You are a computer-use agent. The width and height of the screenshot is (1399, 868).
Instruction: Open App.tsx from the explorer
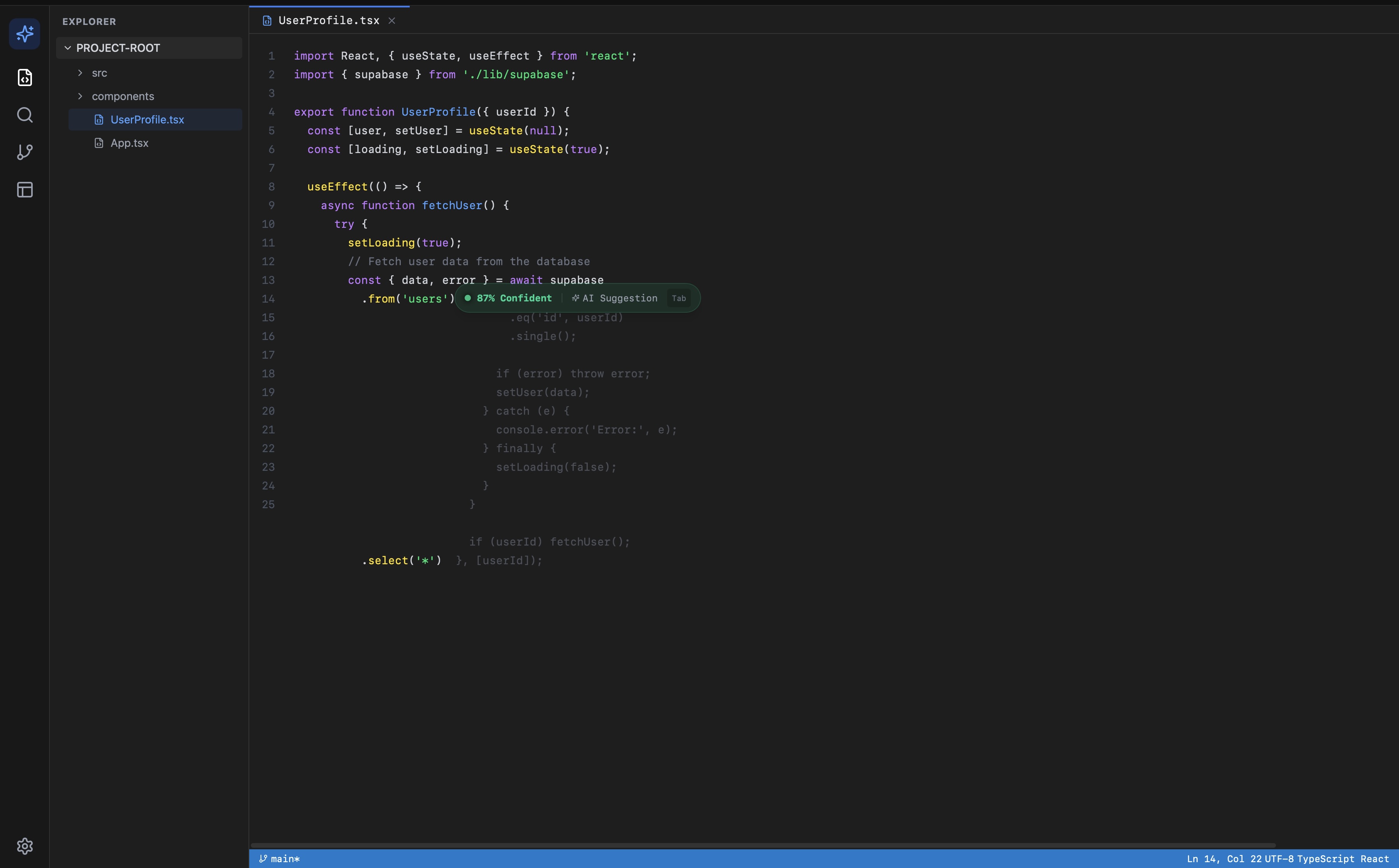(x=129, y=143)
